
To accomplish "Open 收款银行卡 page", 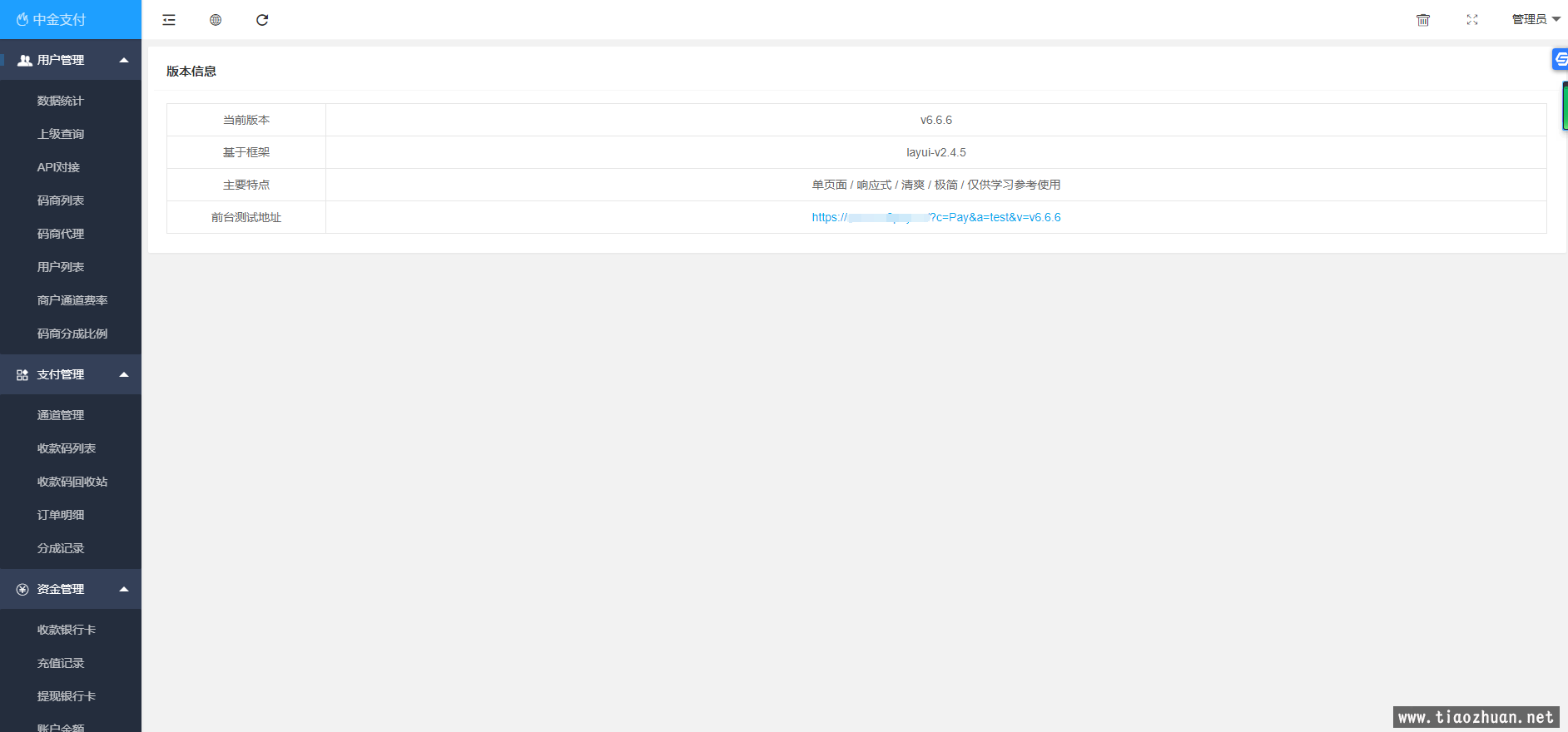I will click(x=67, y=630).
